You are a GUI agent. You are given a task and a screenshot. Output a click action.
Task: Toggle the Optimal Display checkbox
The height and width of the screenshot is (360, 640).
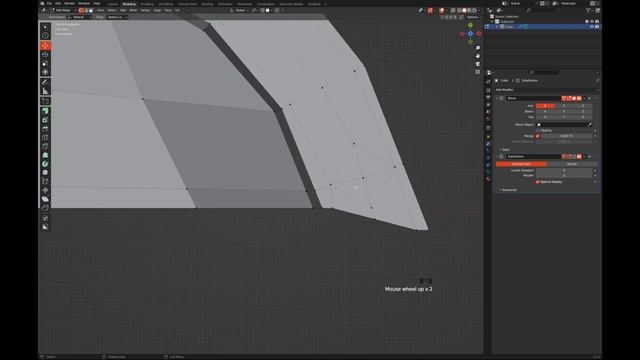(x=538, y=182)
